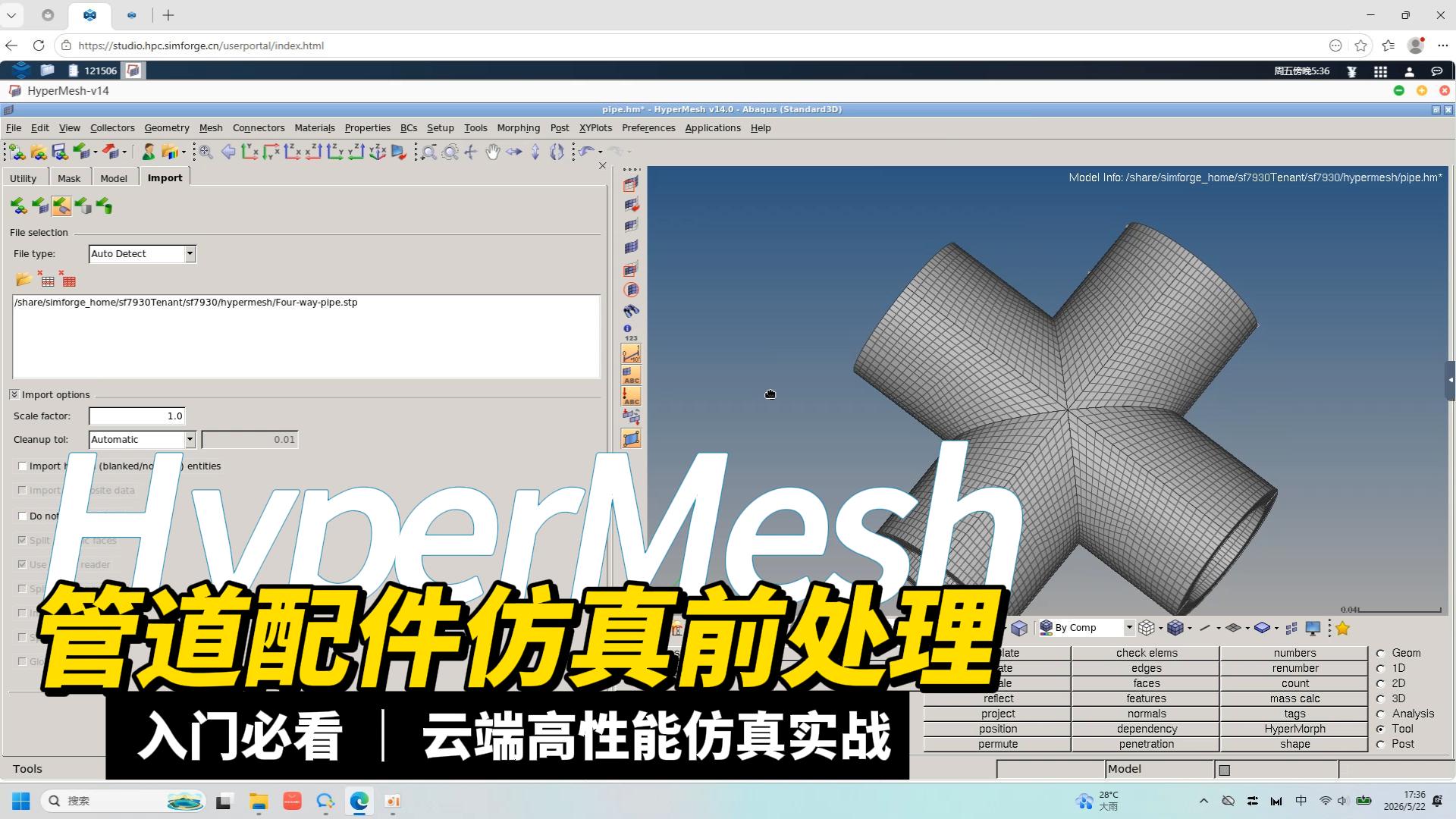Select the Analysis radio button
The width and height of the screenshot is (1456, 819).
click(1381, 714)
